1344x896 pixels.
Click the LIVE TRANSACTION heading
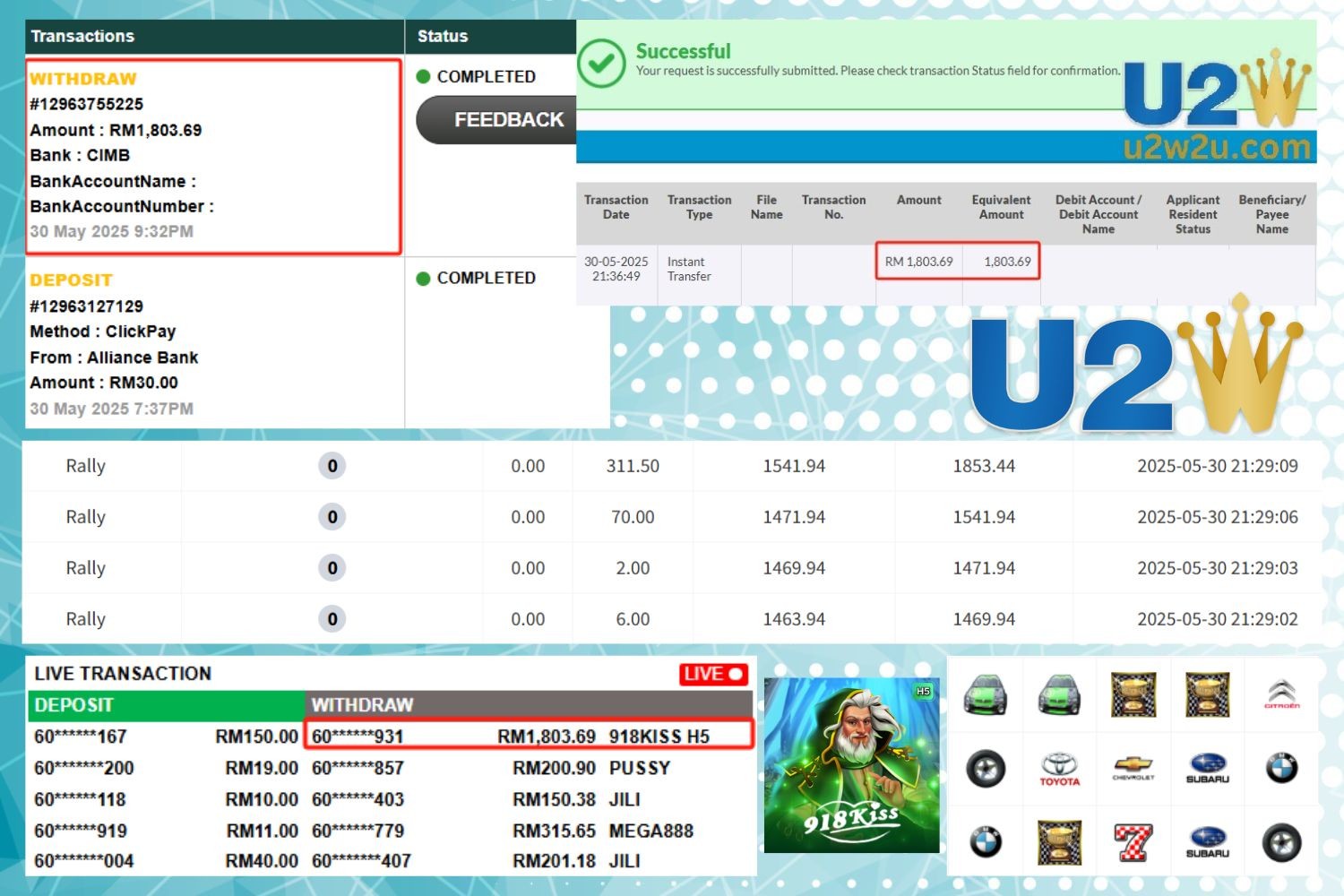tap(123, 674)
